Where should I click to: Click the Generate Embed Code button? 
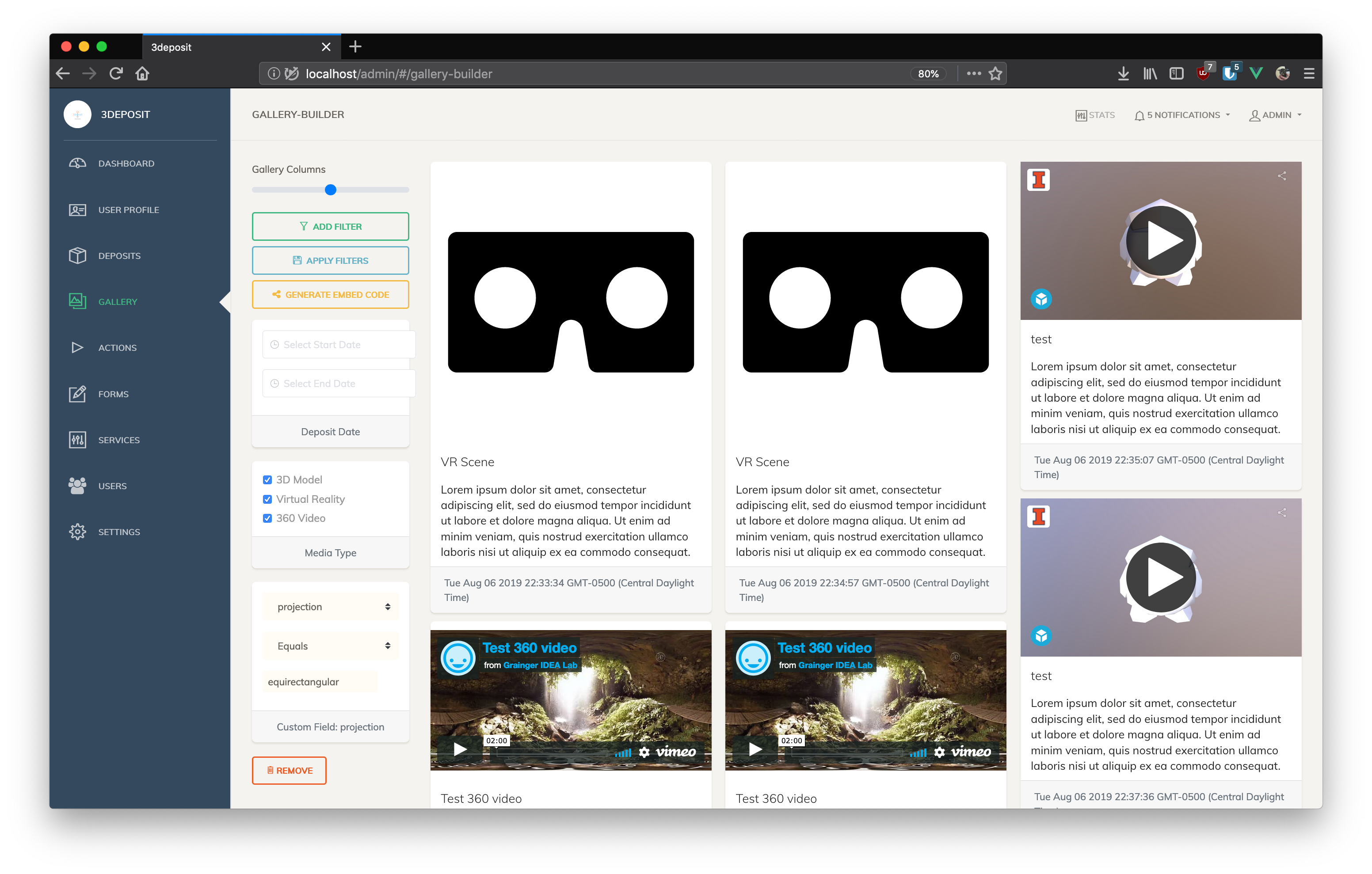point(331,295)
